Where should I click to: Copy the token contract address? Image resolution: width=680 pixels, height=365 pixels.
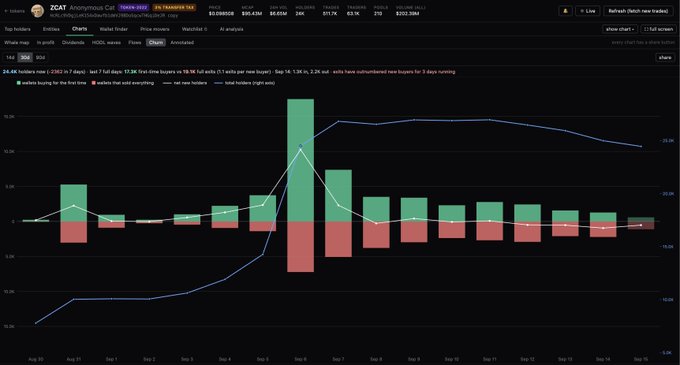tap(173, 15)
